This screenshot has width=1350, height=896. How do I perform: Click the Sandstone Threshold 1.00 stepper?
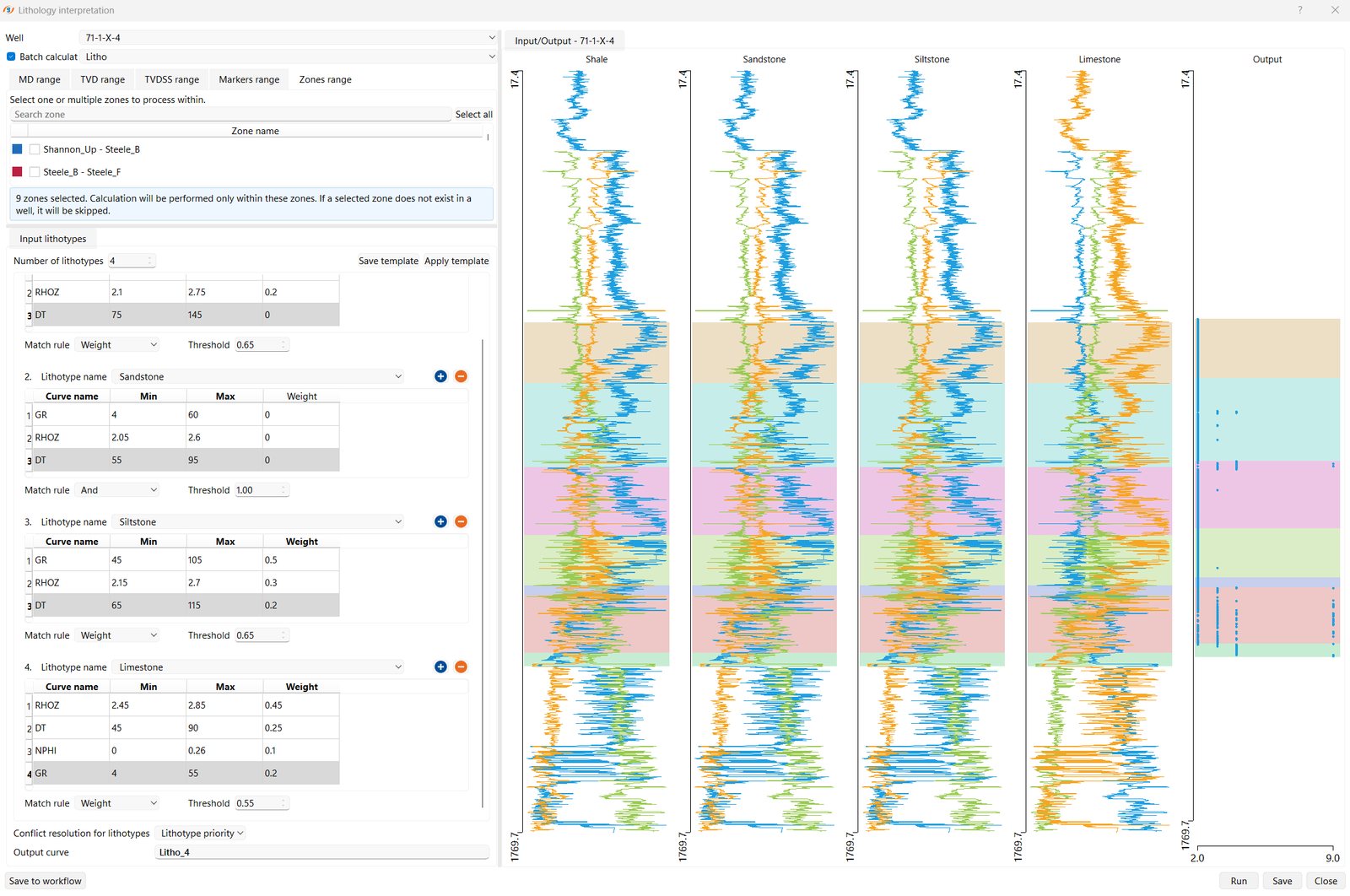coord(262,490)
